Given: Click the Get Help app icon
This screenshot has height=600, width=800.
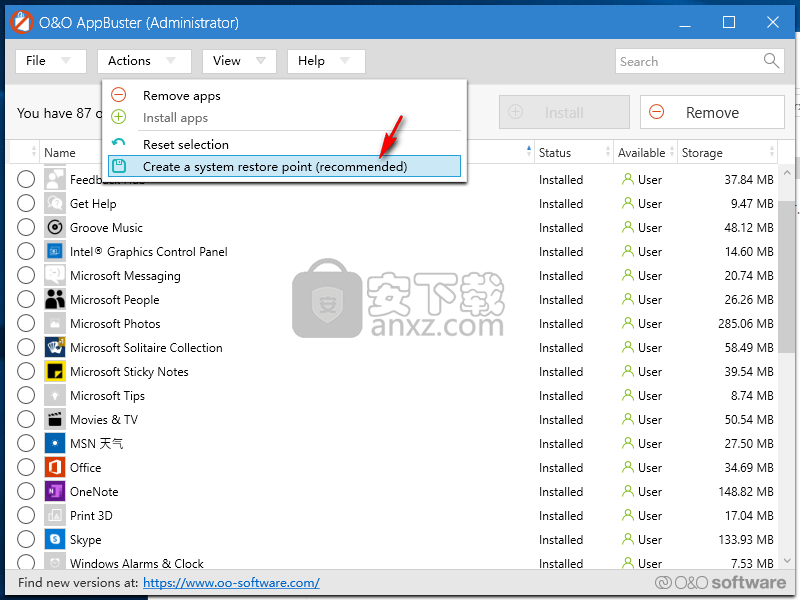Looking at the screenshot, I should (x=55, y=203).
